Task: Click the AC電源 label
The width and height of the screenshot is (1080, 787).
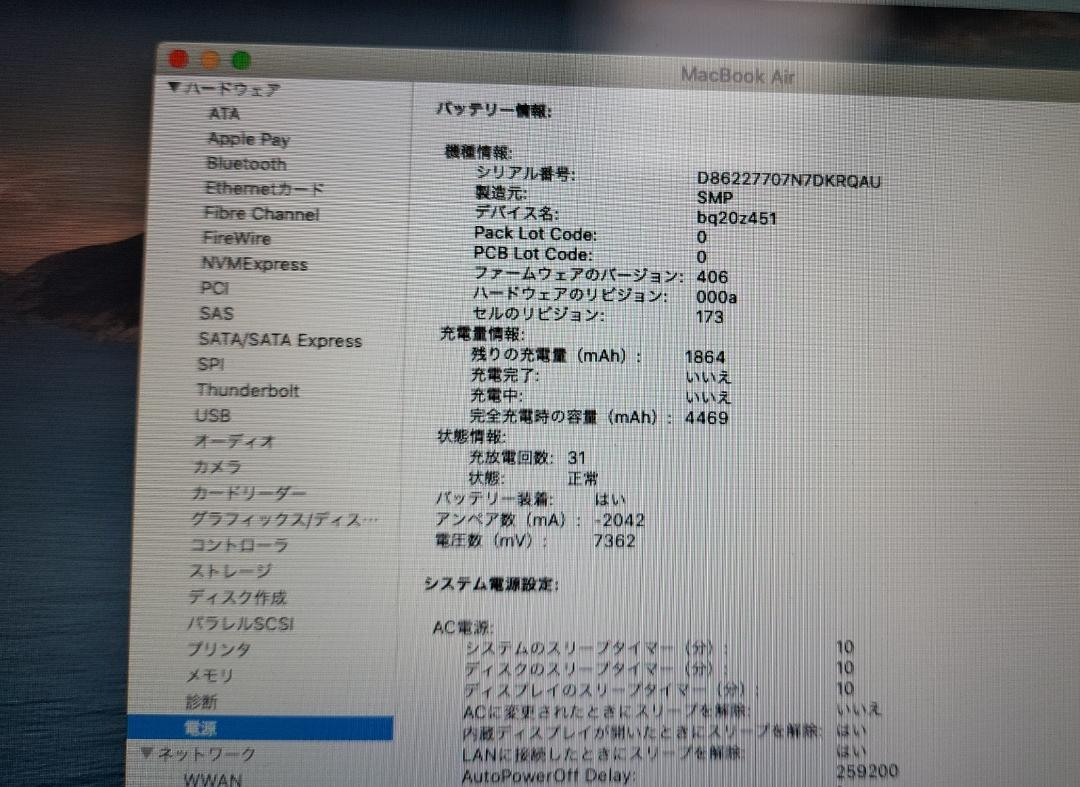Action: pyautogui.click(x=462, y=627)
